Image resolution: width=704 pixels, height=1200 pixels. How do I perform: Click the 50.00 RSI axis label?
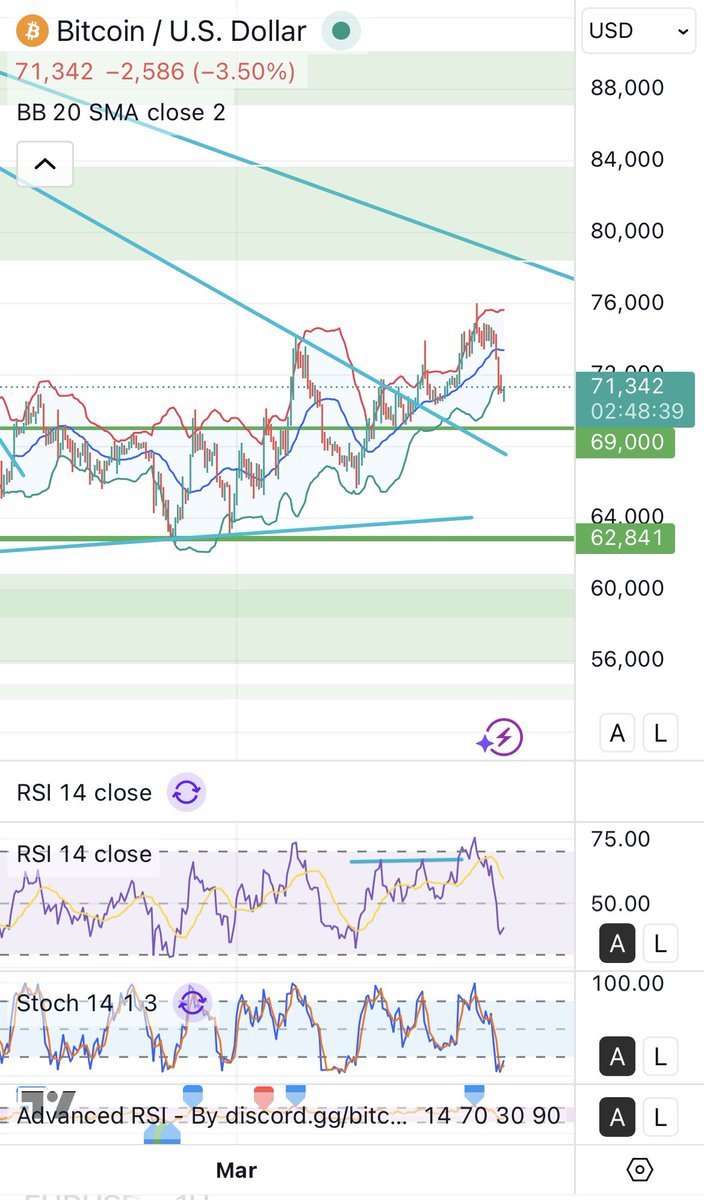tap(621, 903)
